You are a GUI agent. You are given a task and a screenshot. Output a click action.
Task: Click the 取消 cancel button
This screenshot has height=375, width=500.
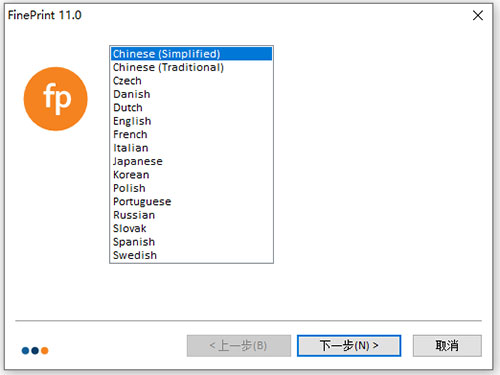(x=447, y=346)
